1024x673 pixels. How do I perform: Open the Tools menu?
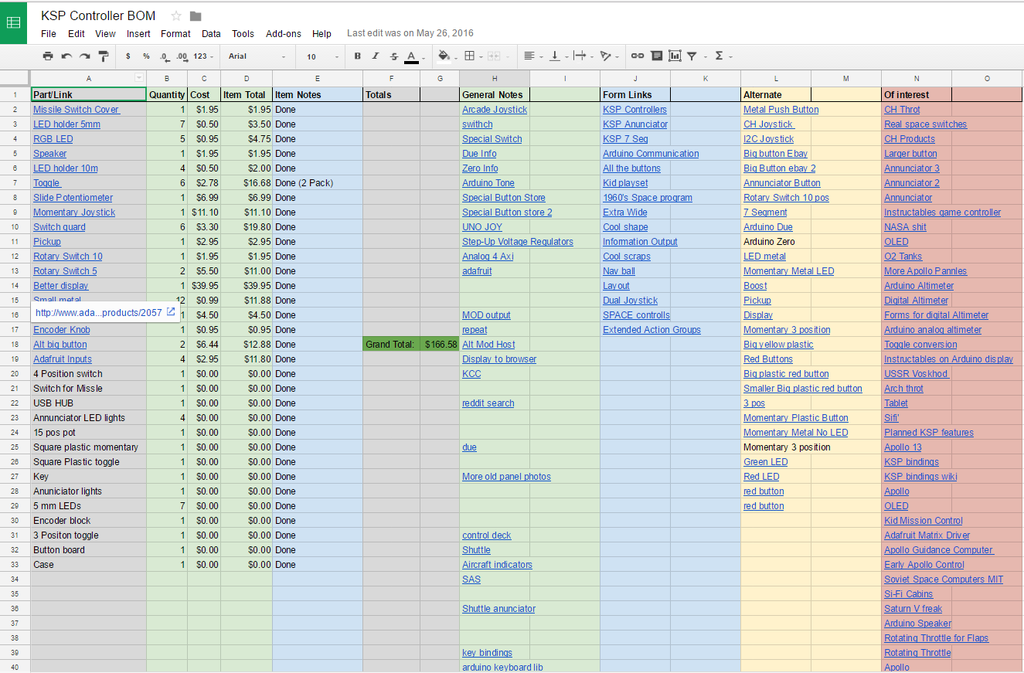[x=243, y=34]
